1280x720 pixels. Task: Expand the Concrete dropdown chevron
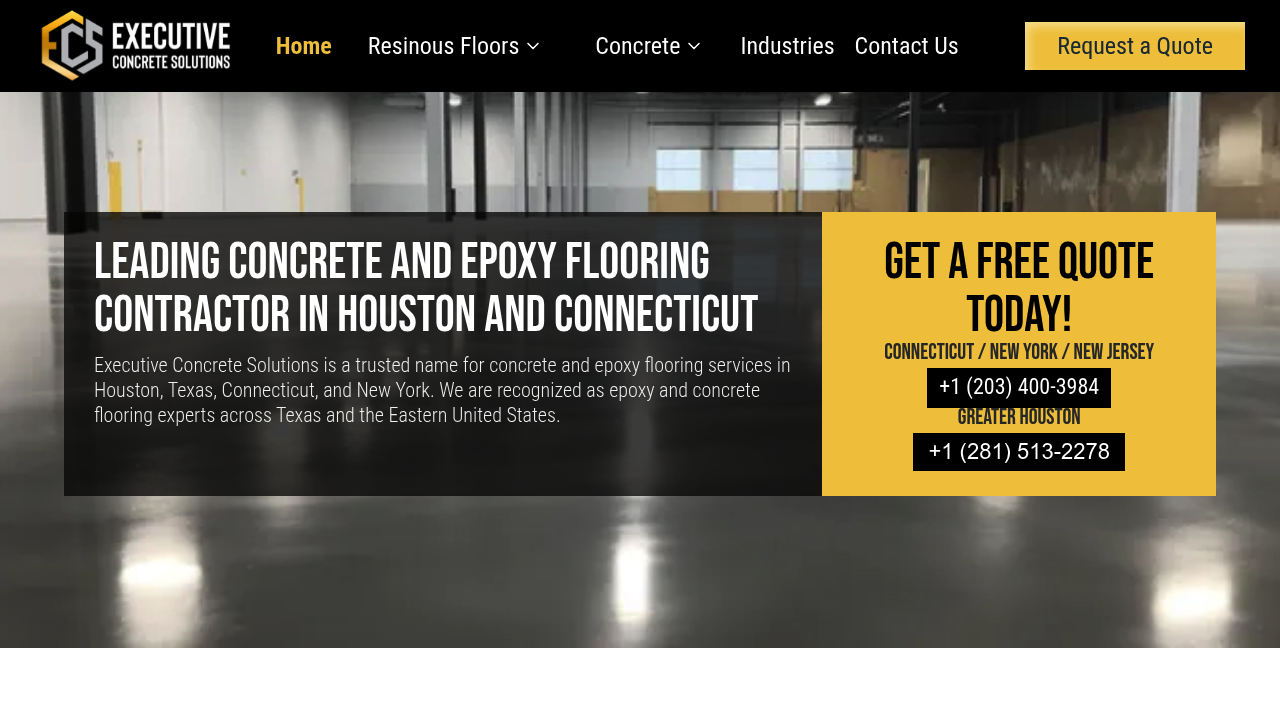694,46
